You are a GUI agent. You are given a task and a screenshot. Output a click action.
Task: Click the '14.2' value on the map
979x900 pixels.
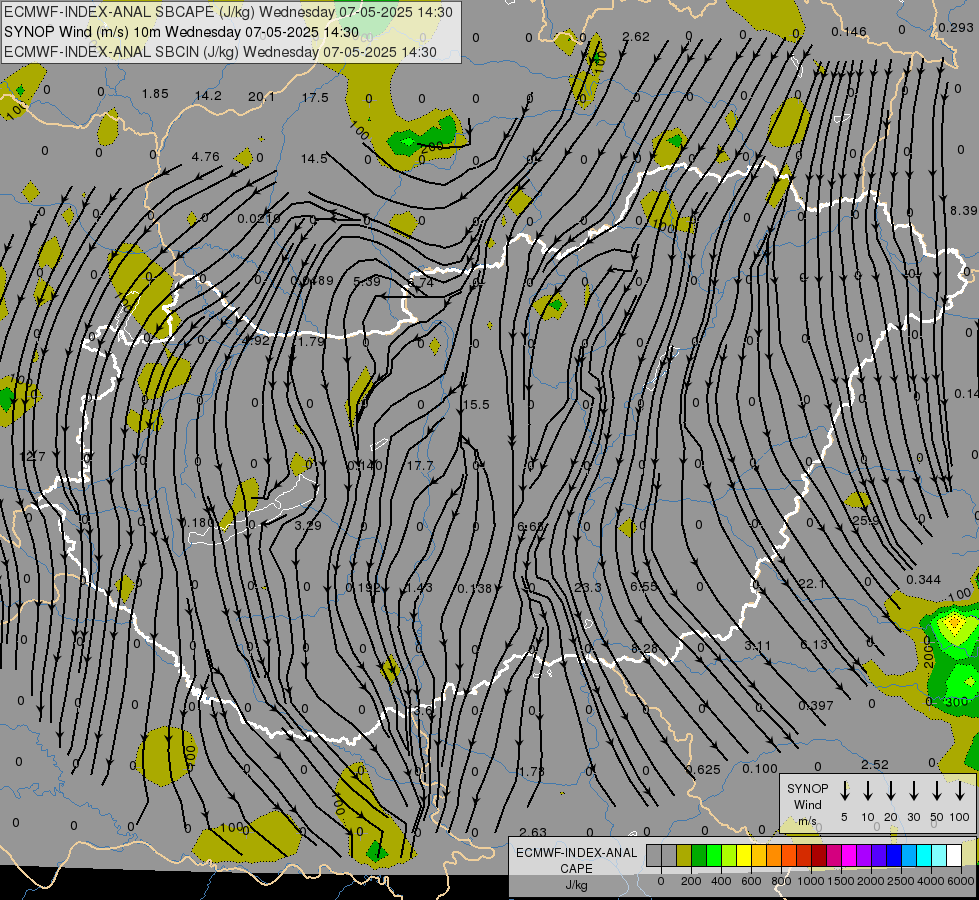[x=208, y=96]
